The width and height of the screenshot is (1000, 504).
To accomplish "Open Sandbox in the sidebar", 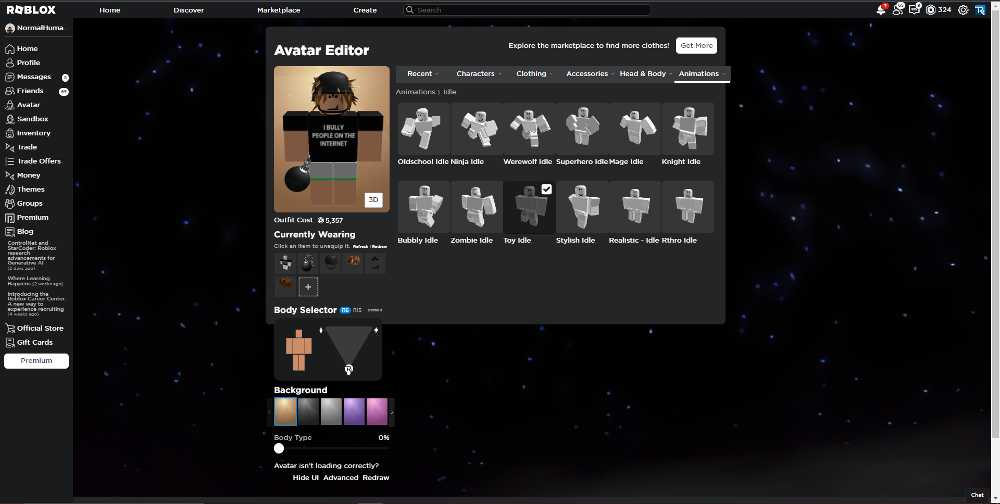I will 27,119.
